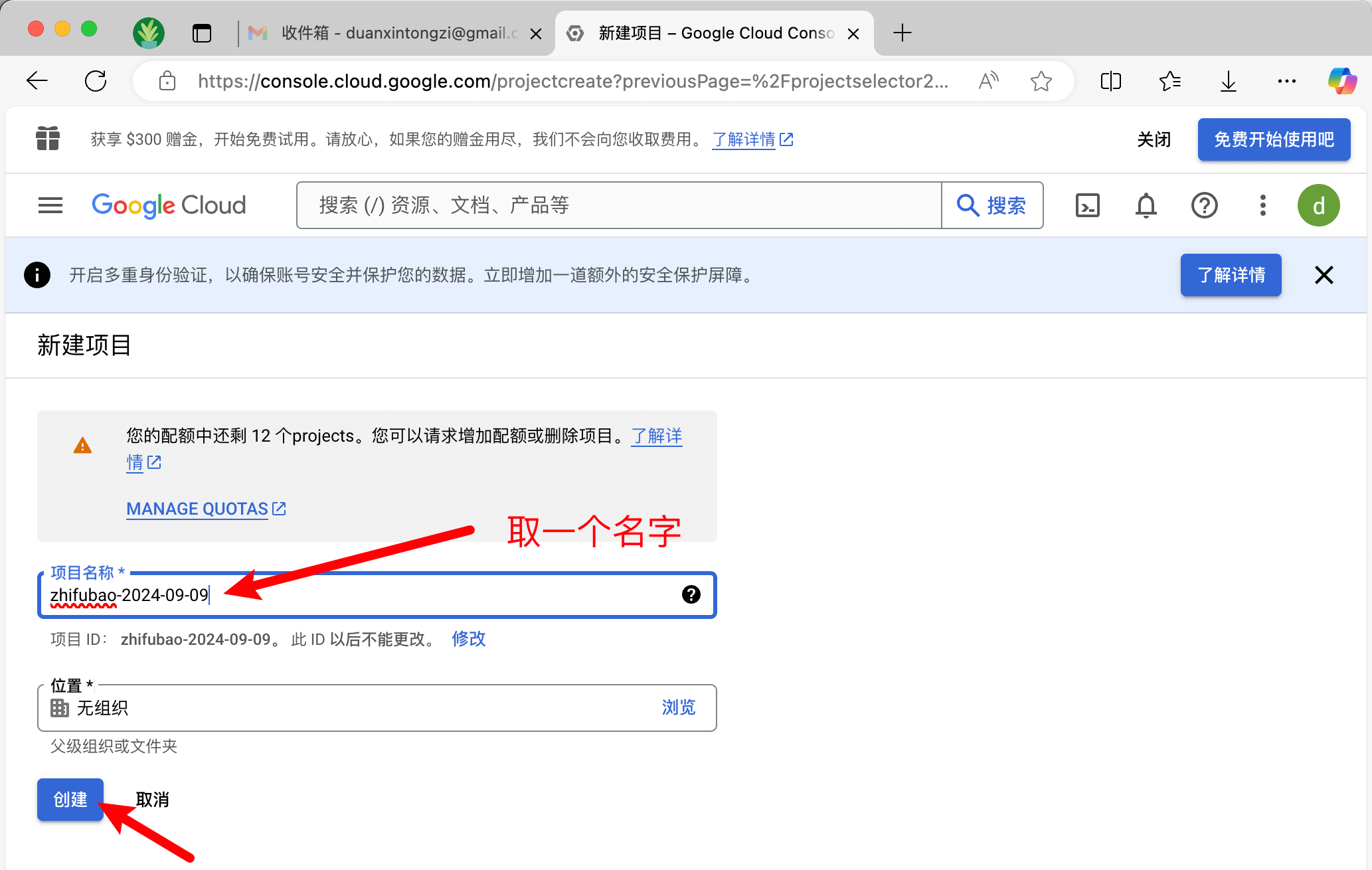Image resolution: width=1372 pixels, height=870 pixels.
Task: Click the gift icon in promo banner
Action: click(48, 139)
